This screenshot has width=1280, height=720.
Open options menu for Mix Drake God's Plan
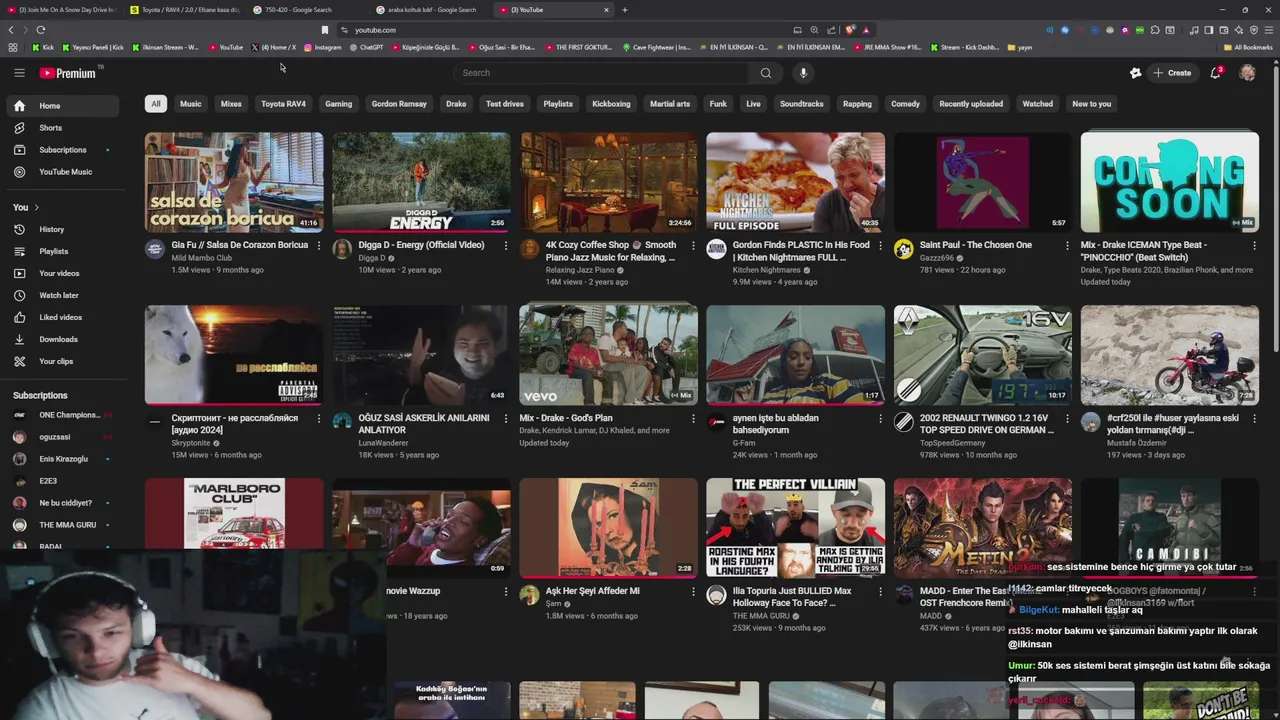692,419
